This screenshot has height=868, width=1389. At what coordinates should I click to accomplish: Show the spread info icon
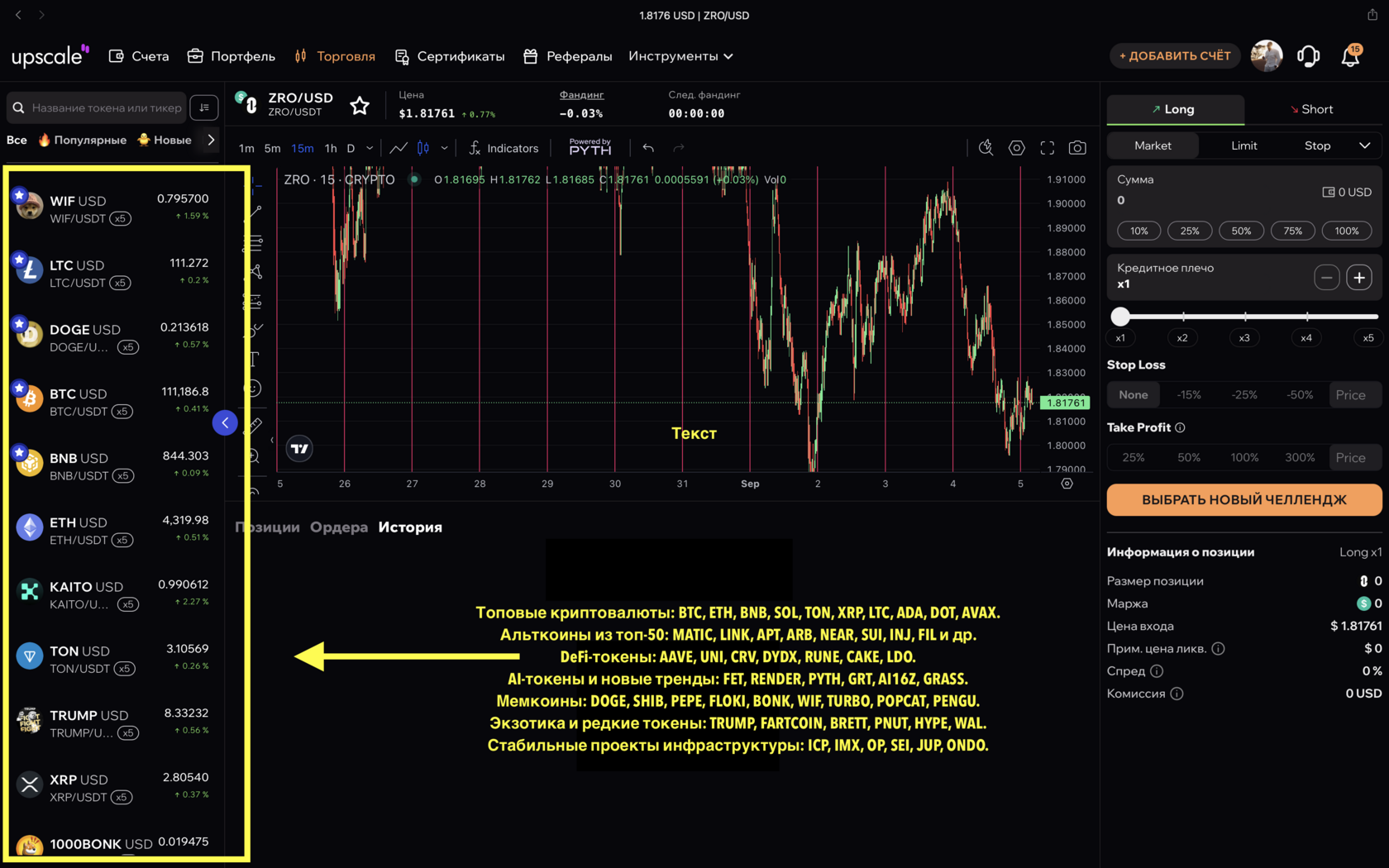(x=1157, y=671)
